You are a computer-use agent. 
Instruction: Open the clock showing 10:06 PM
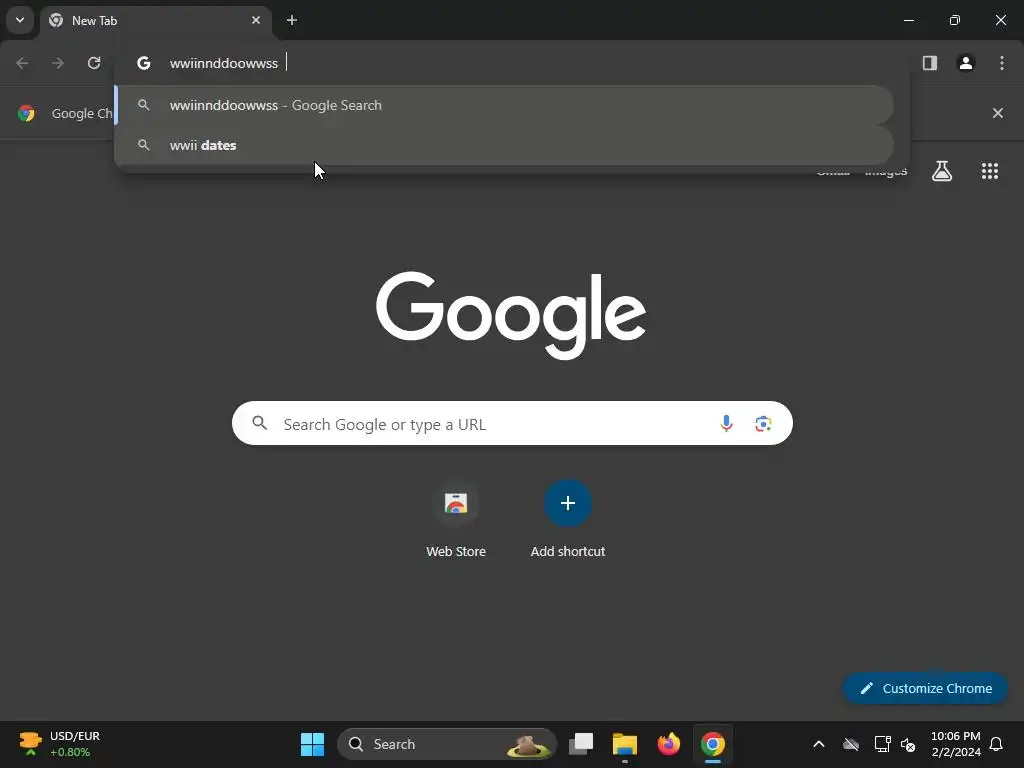point(955,744)
